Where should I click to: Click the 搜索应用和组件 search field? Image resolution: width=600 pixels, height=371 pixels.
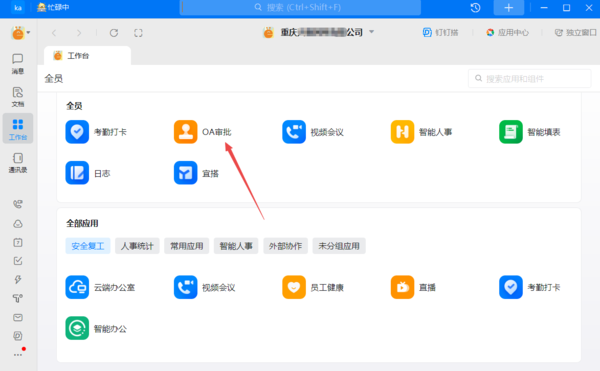(x=530, y=79)
